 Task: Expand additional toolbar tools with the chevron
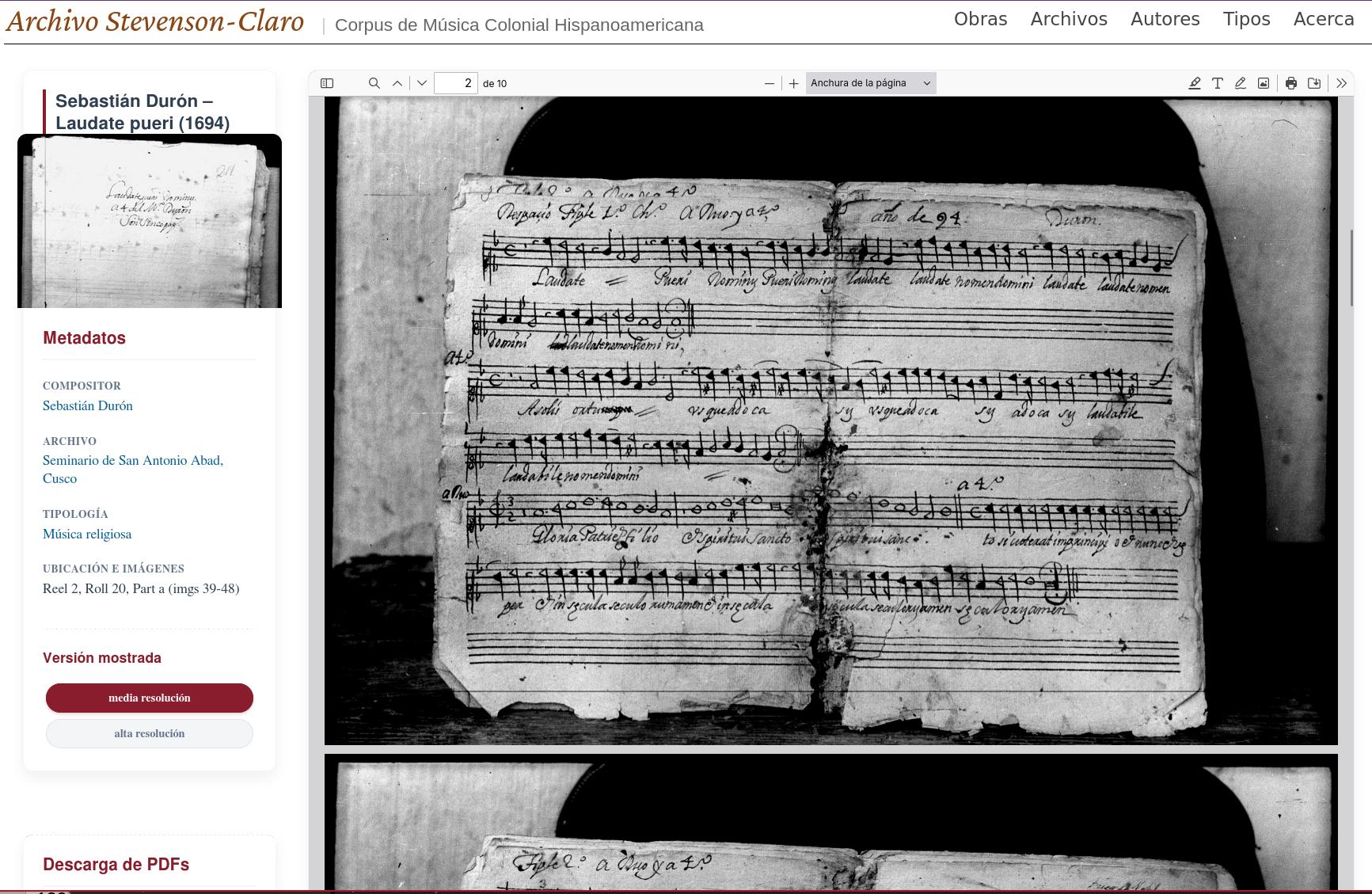pos(1341,82)
